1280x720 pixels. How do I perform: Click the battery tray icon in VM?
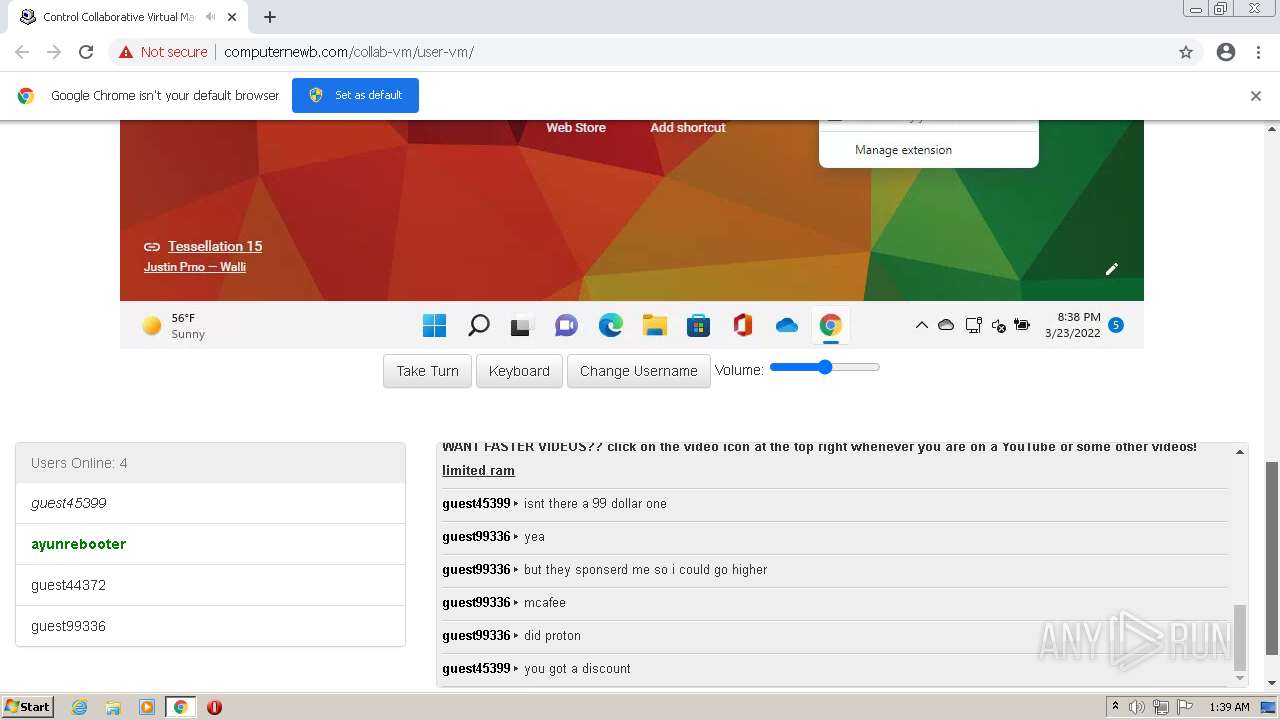[1022, 325]
